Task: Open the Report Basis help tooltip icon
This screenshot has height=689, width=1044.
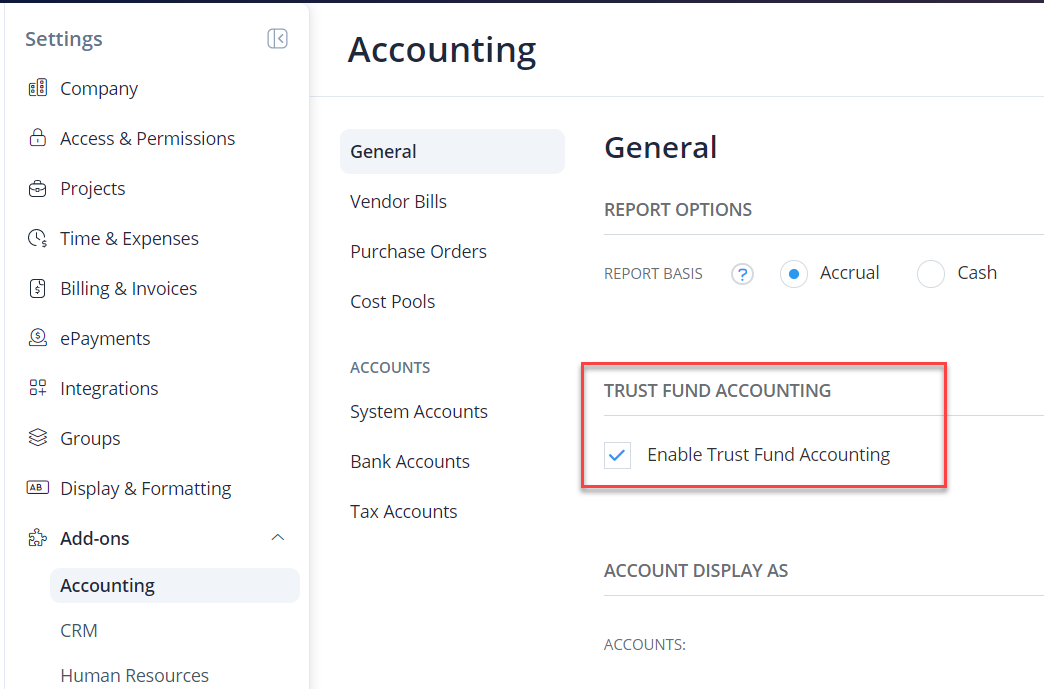Action: [742, 272]
